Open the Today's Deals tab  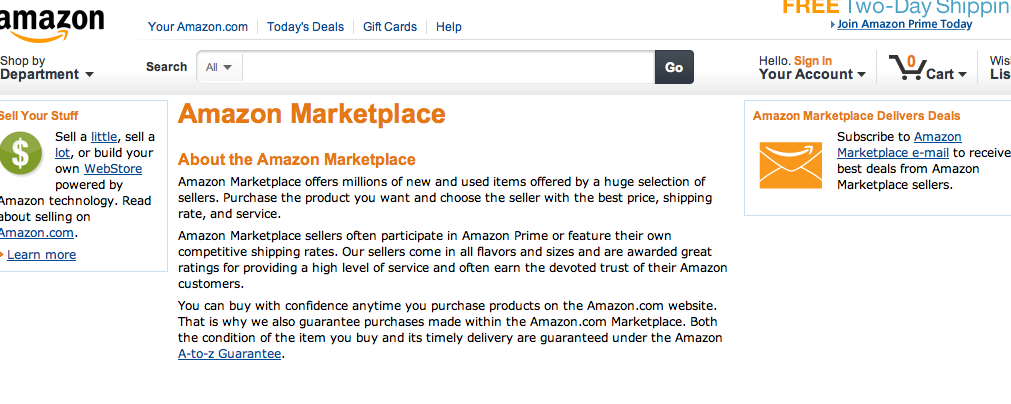[305, 27]
